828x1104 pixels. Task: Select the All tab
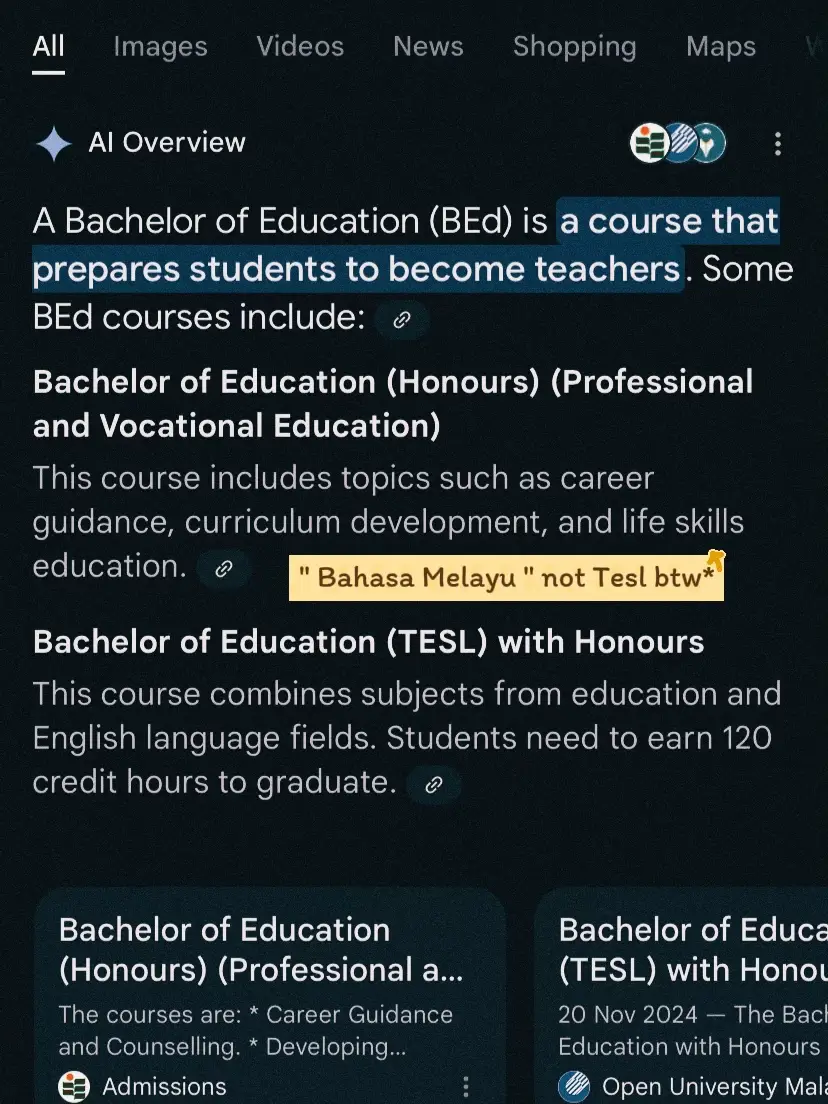[x=49, y=46]
